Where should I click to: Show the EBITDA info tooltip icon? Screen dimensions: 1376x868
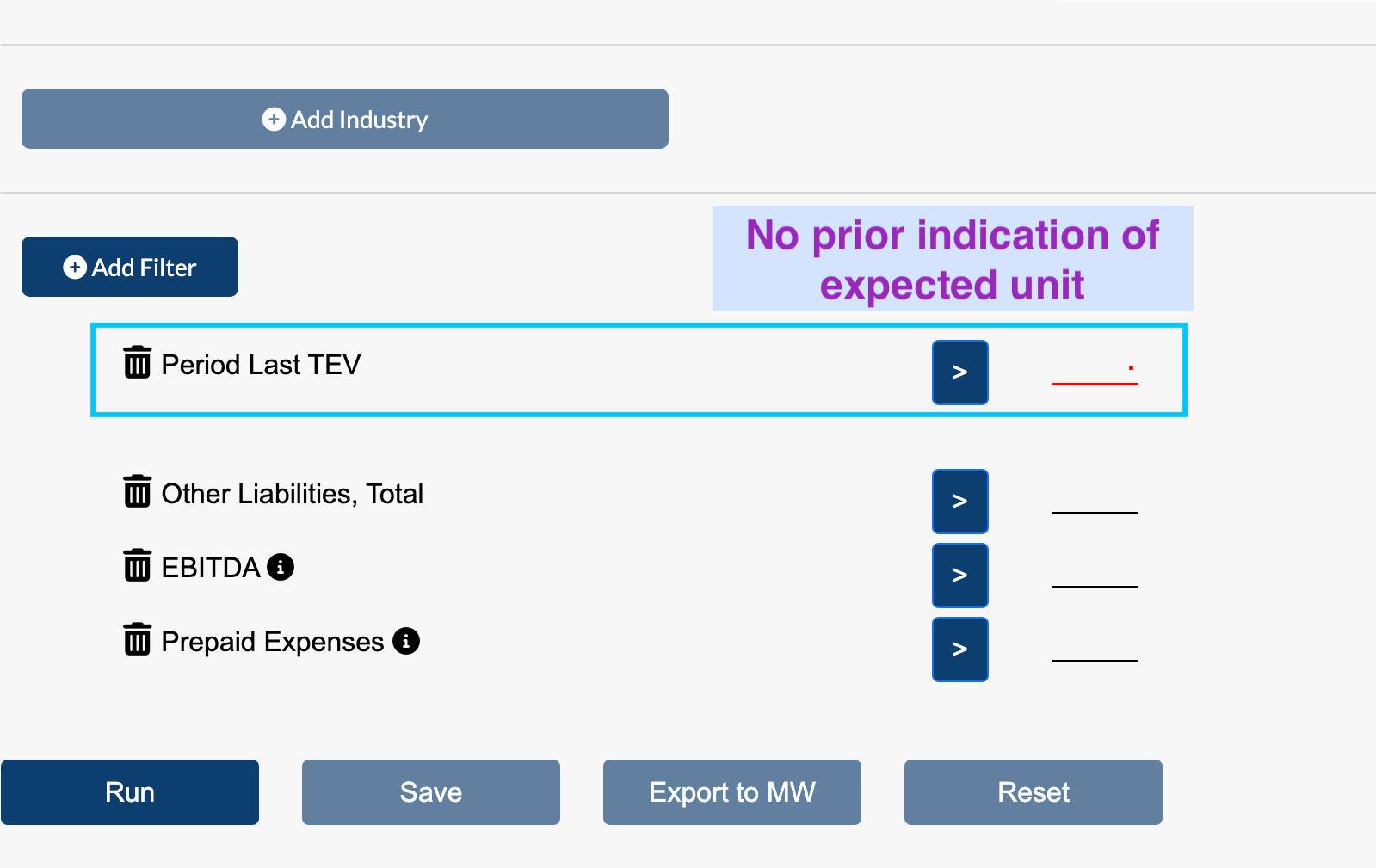(x=281, y=567)
